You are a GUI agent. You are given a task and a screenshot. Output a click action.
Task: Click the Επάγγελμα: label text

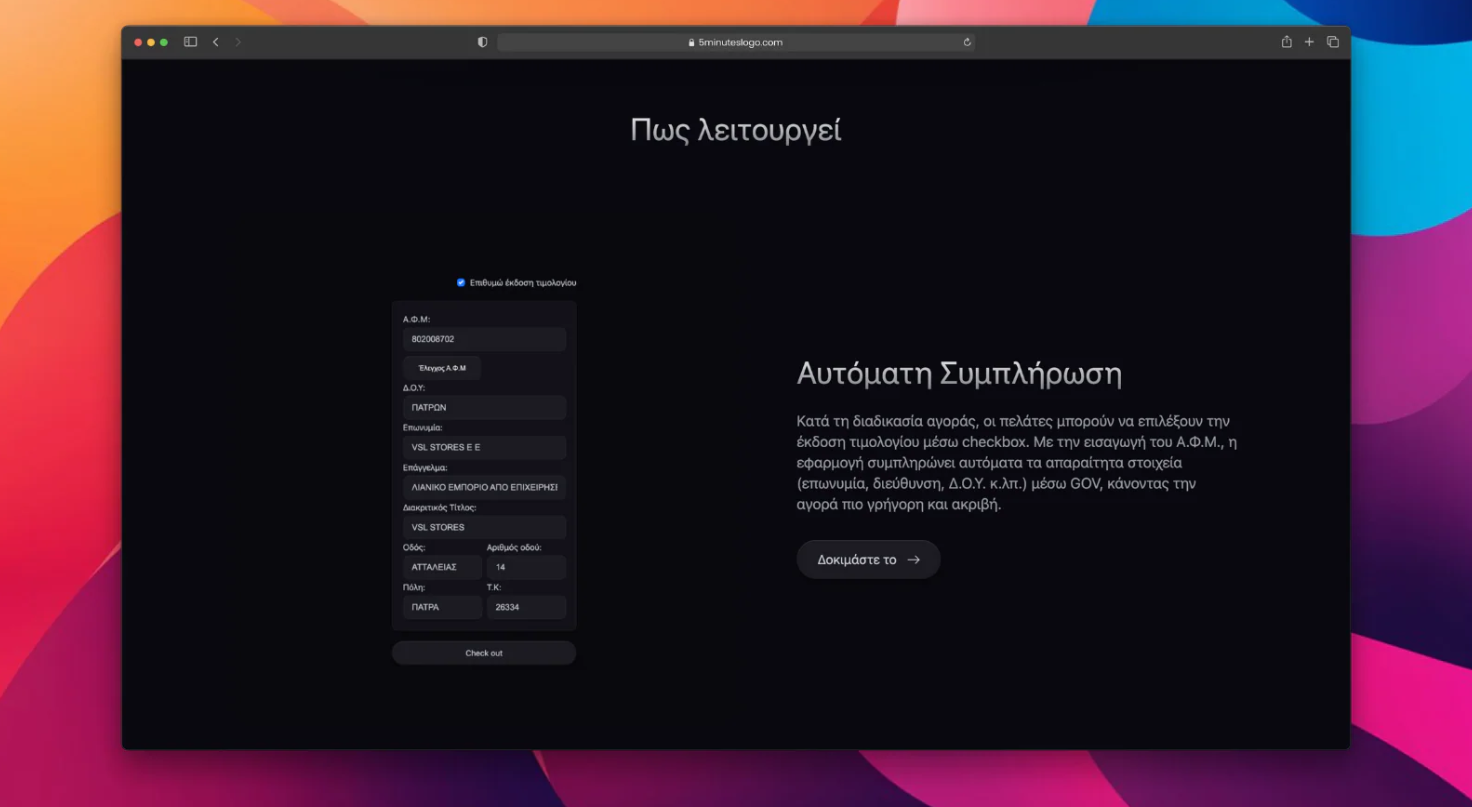[x=425, y=467]
